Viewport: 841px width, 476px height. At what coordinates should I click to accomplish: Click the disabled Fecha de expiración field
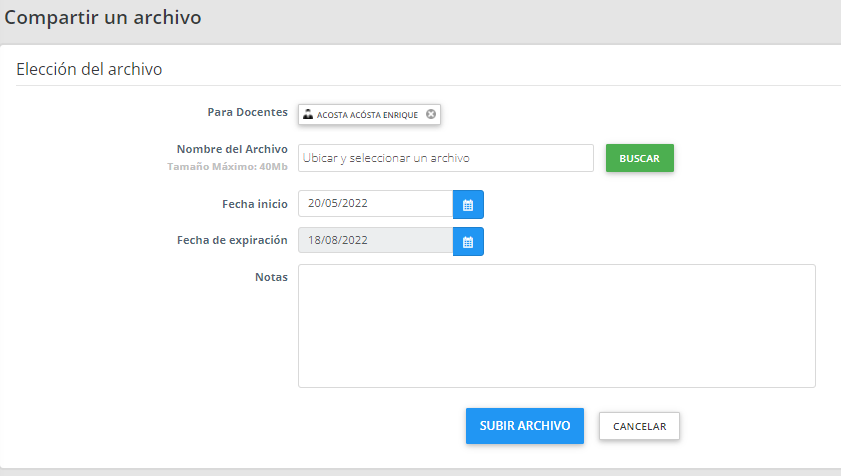pyautogui.click(x=375, y=241)
